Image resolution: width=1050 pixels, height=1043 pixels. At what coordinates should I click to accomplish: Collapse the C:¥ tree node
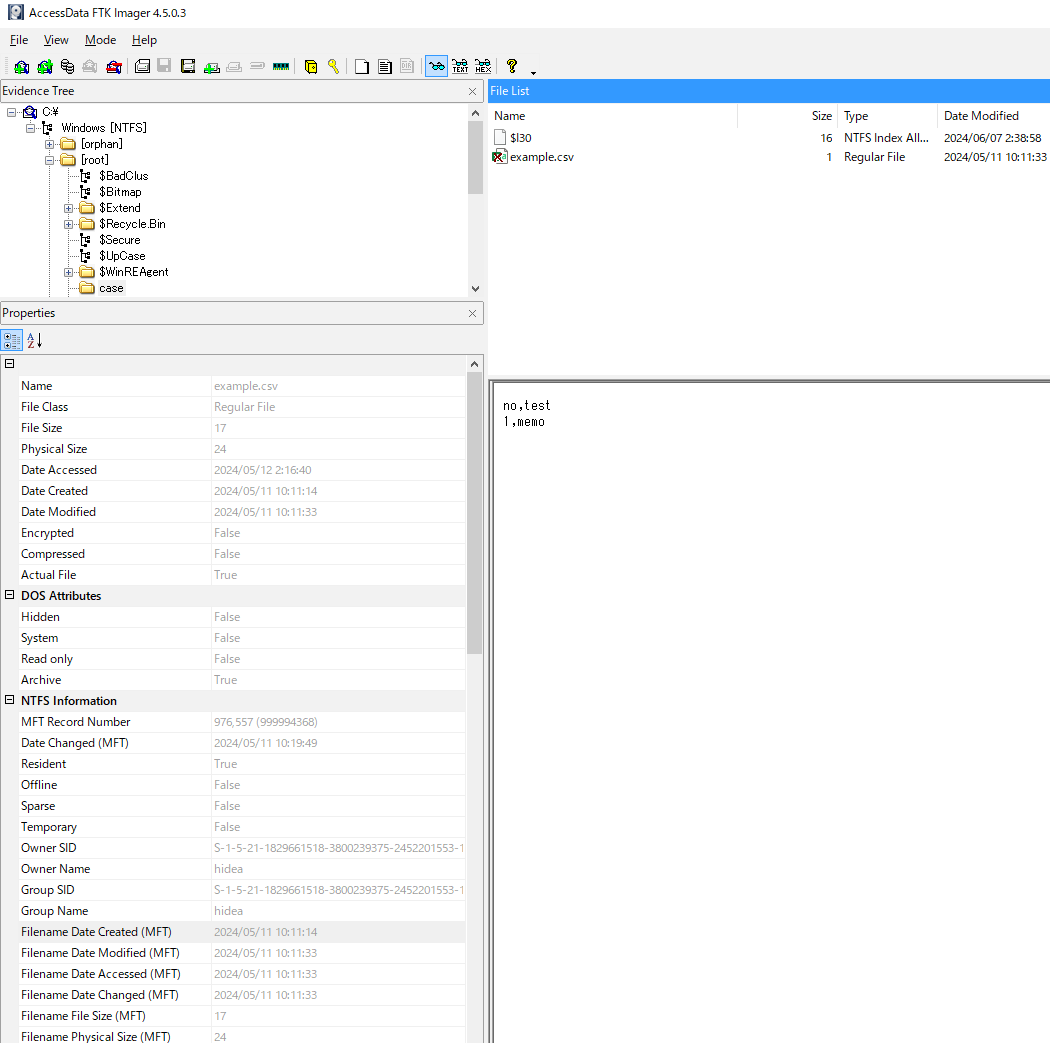pos(11,112)
